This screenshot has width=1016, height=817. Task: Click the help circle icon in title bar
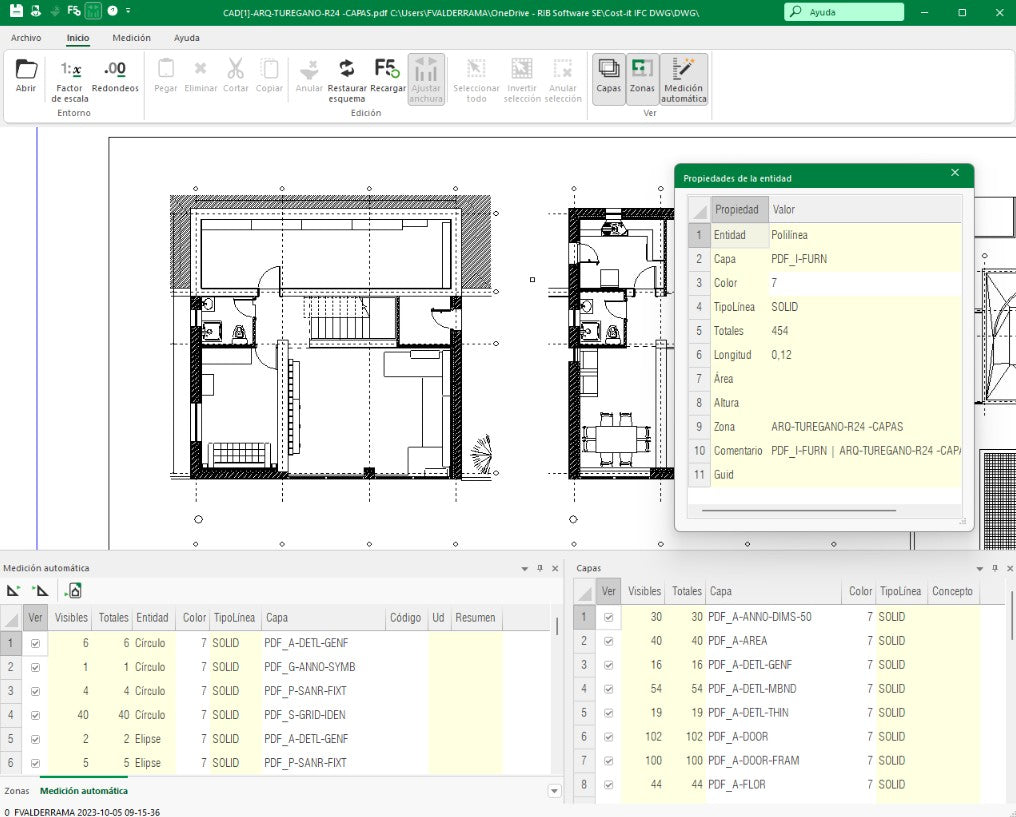pyautogui.click(x=112, y=10)
